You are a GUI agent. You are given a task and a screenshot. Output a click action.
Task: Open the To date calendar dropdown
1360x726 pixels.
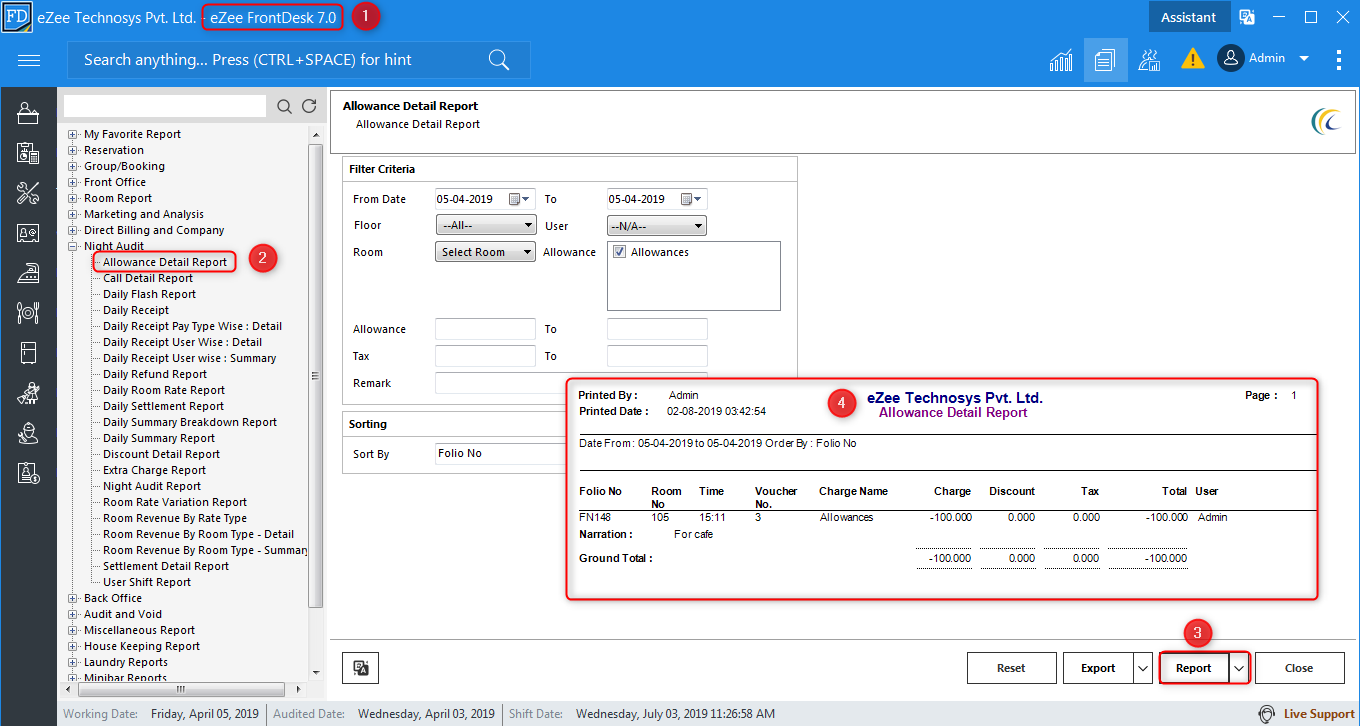693,199
